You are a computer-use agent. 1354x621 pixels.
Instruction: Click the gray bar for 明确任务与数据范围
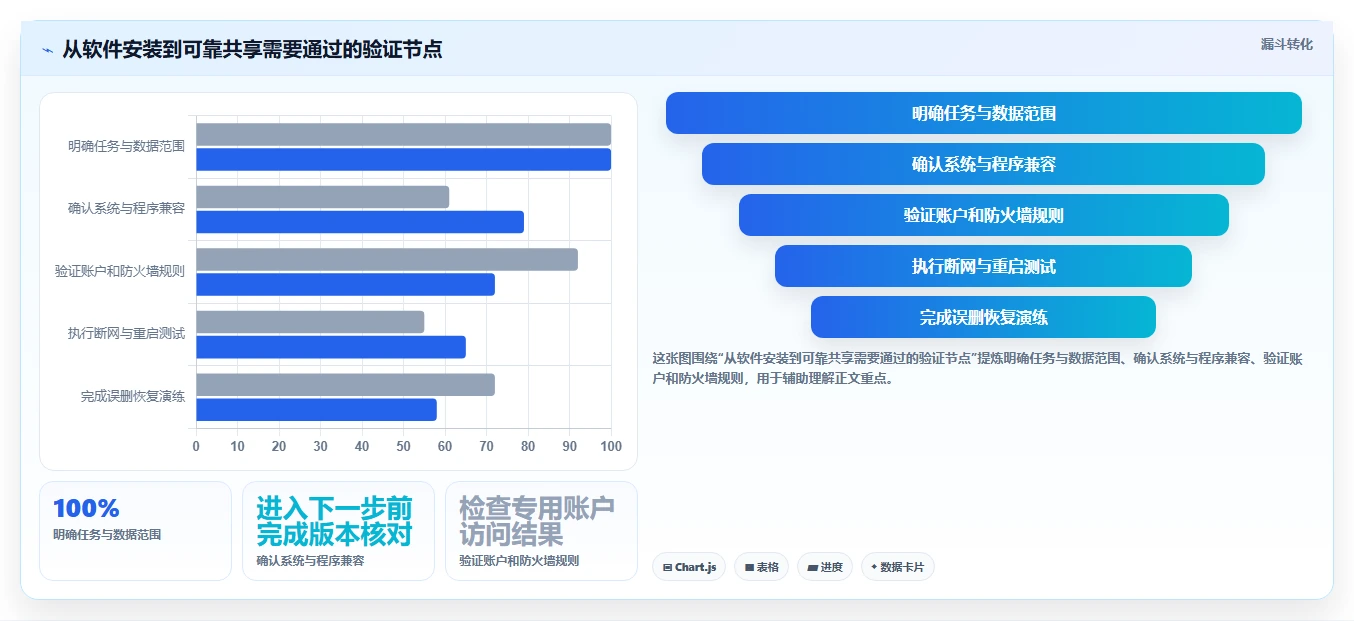point(403,134)
